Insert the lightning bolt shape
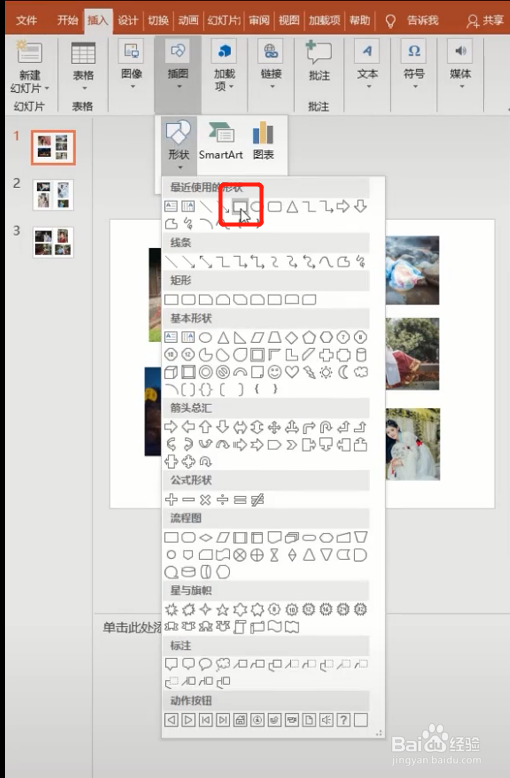 309,372
